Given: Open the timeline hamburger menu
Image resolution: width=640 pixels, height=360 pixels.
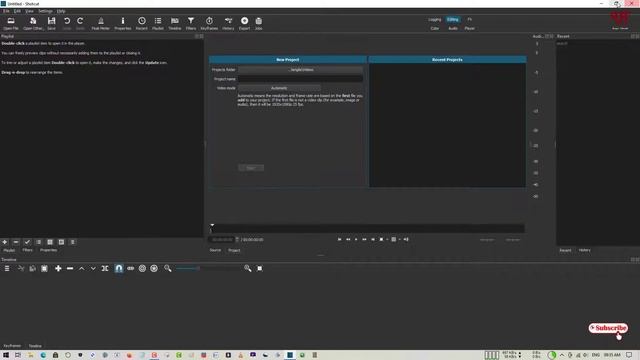Looking at the screenshot, I should [7, 268].
